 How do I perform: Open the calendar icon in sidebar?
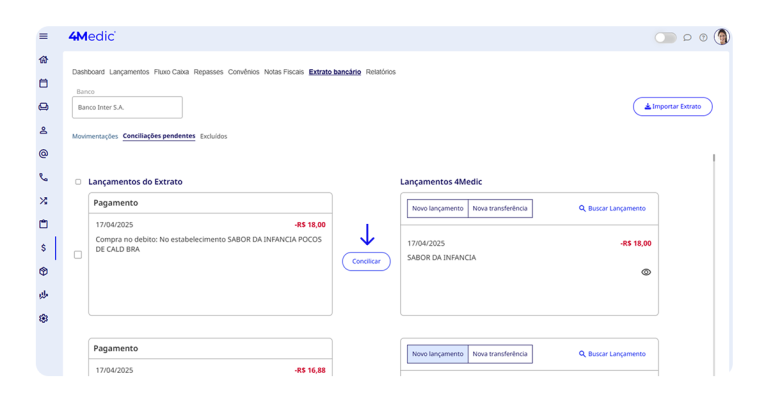43,84
